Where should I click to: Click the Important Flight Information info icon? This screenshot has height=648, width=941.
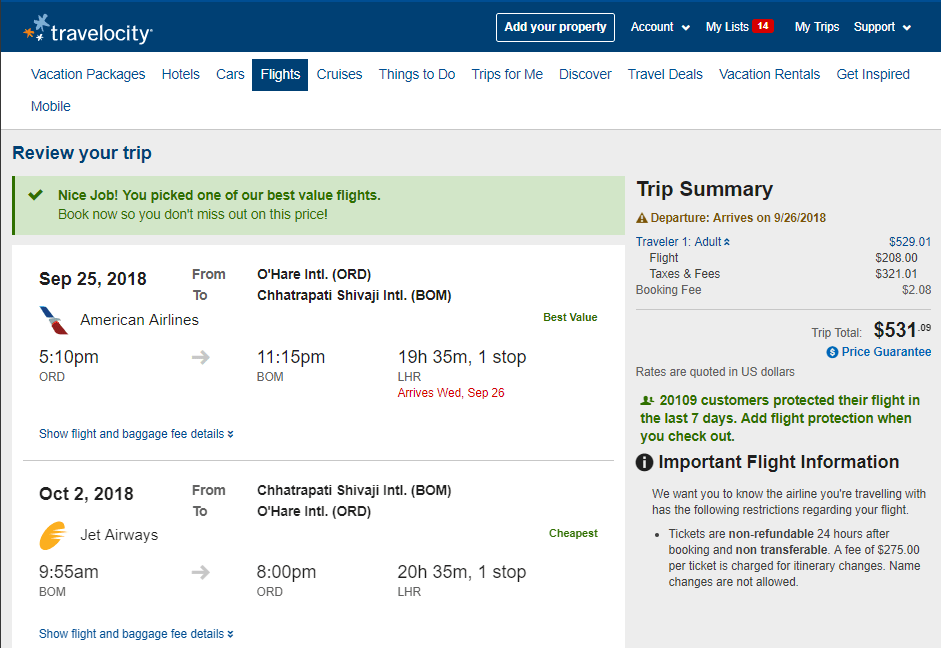(x=645, y=461)
